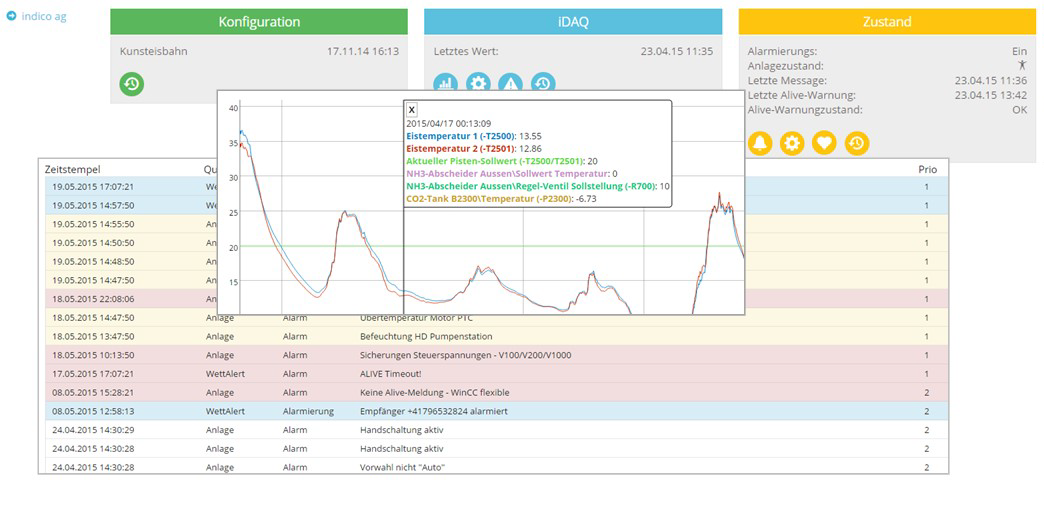
Task: Click the ALIVE Timeout! message
Action: [392, 374]
